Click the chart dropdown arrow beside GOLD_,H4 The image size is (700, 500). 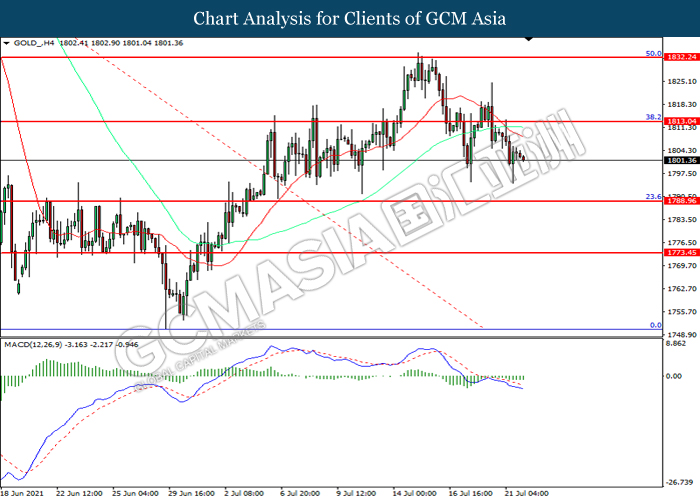point(6,43)
